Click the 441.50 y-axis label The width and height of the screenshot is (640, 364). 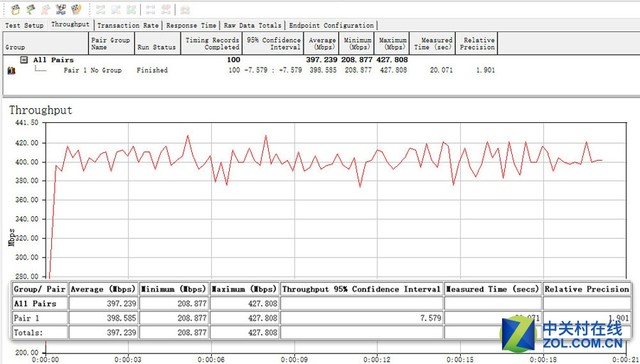28,122
